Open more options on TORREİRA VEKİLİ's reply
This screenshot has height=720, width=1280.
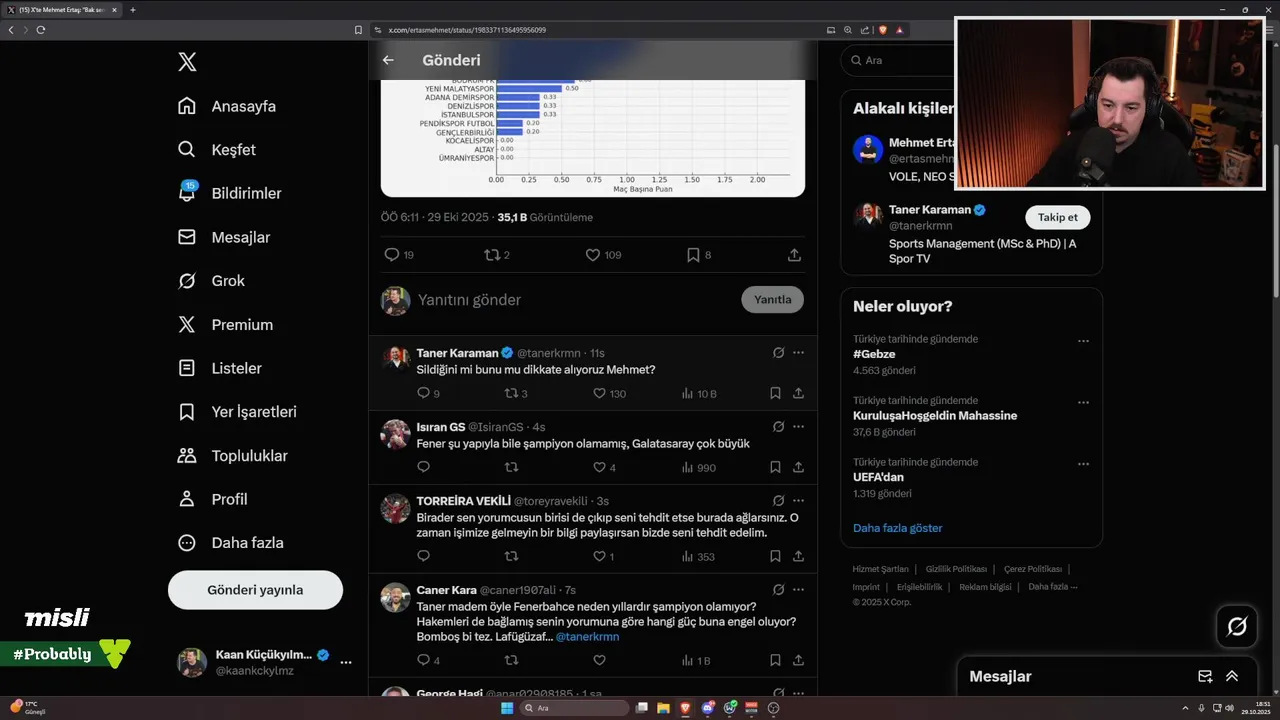[x=798, y=501]
